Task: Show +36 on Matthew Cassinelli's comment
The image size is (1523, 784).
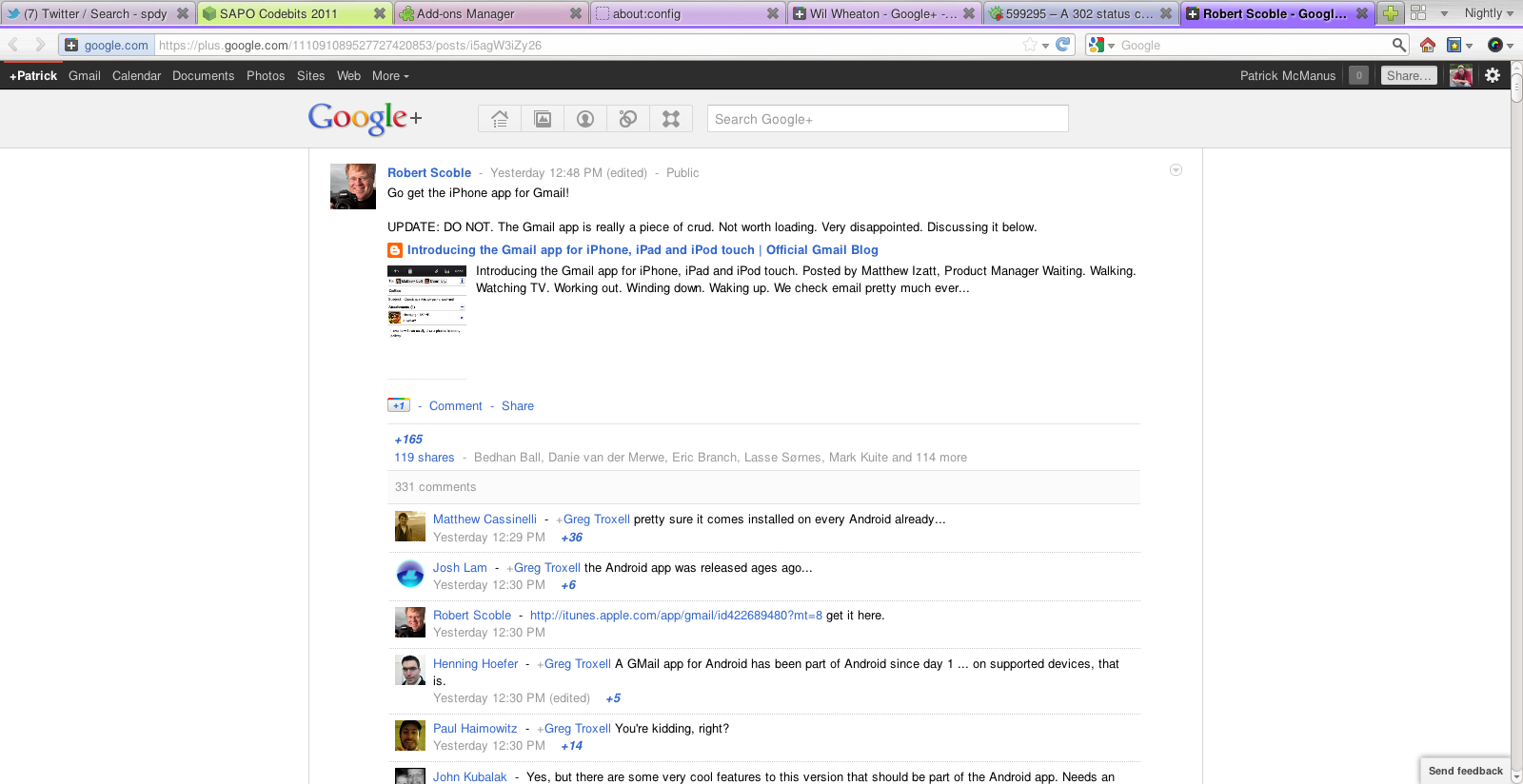Action: (572, 538)
